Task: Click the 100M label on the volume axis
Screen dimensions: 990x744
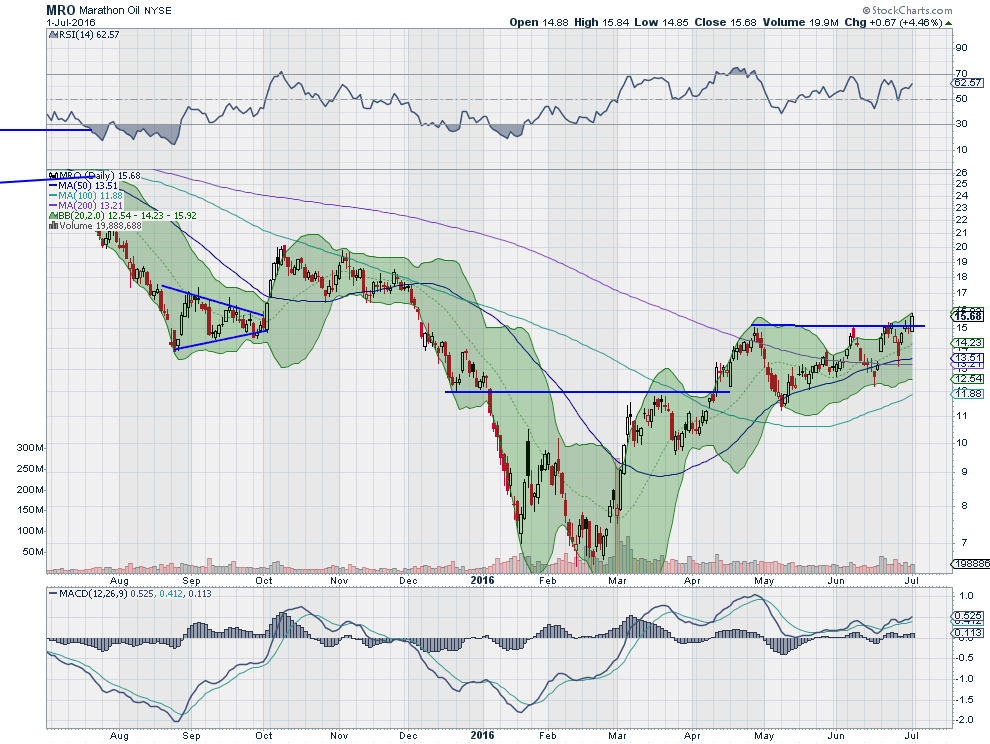Action: click(x=30, y=531)
